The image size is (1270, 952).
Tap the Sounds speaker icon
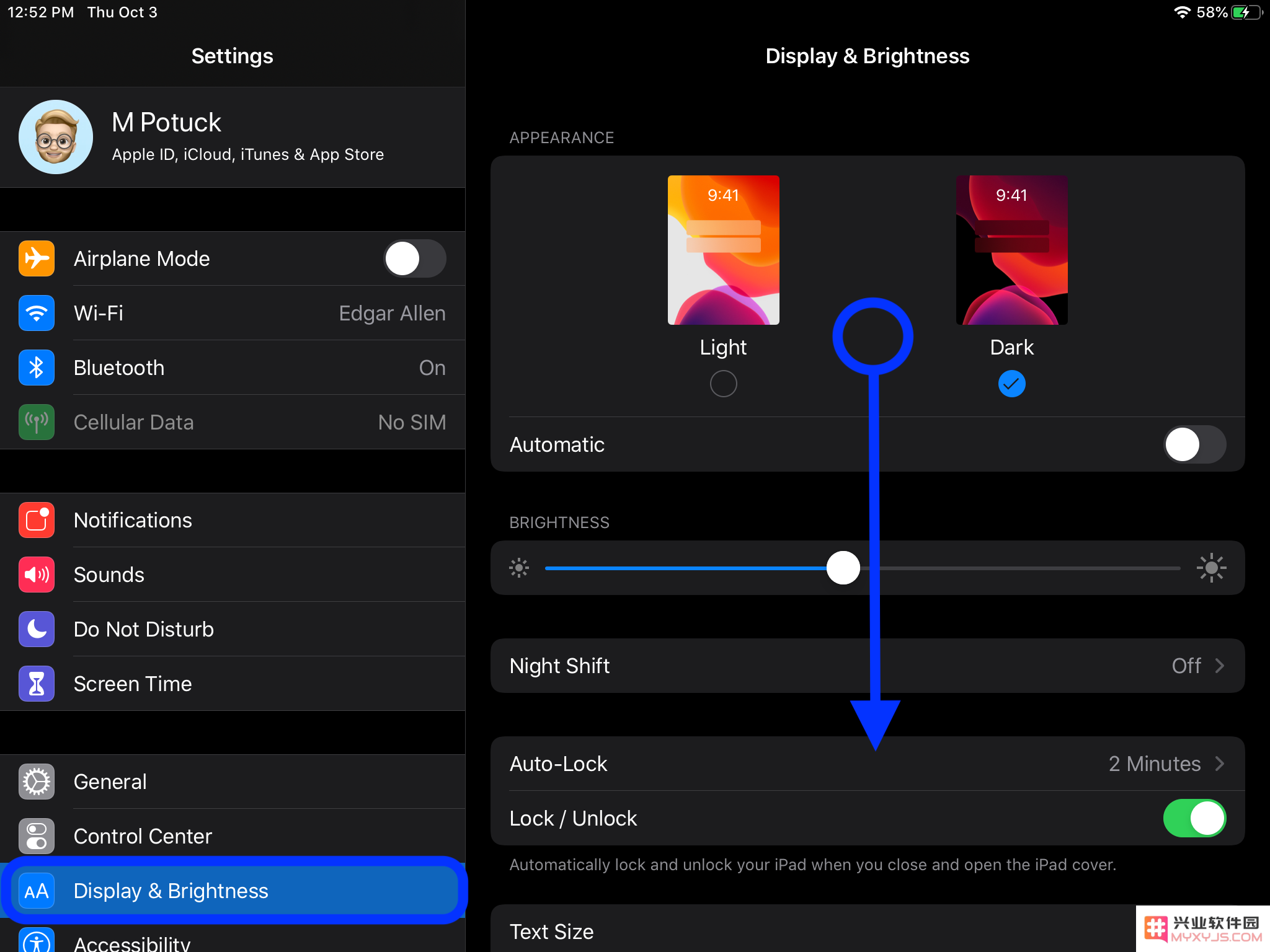tap(37, 575)
